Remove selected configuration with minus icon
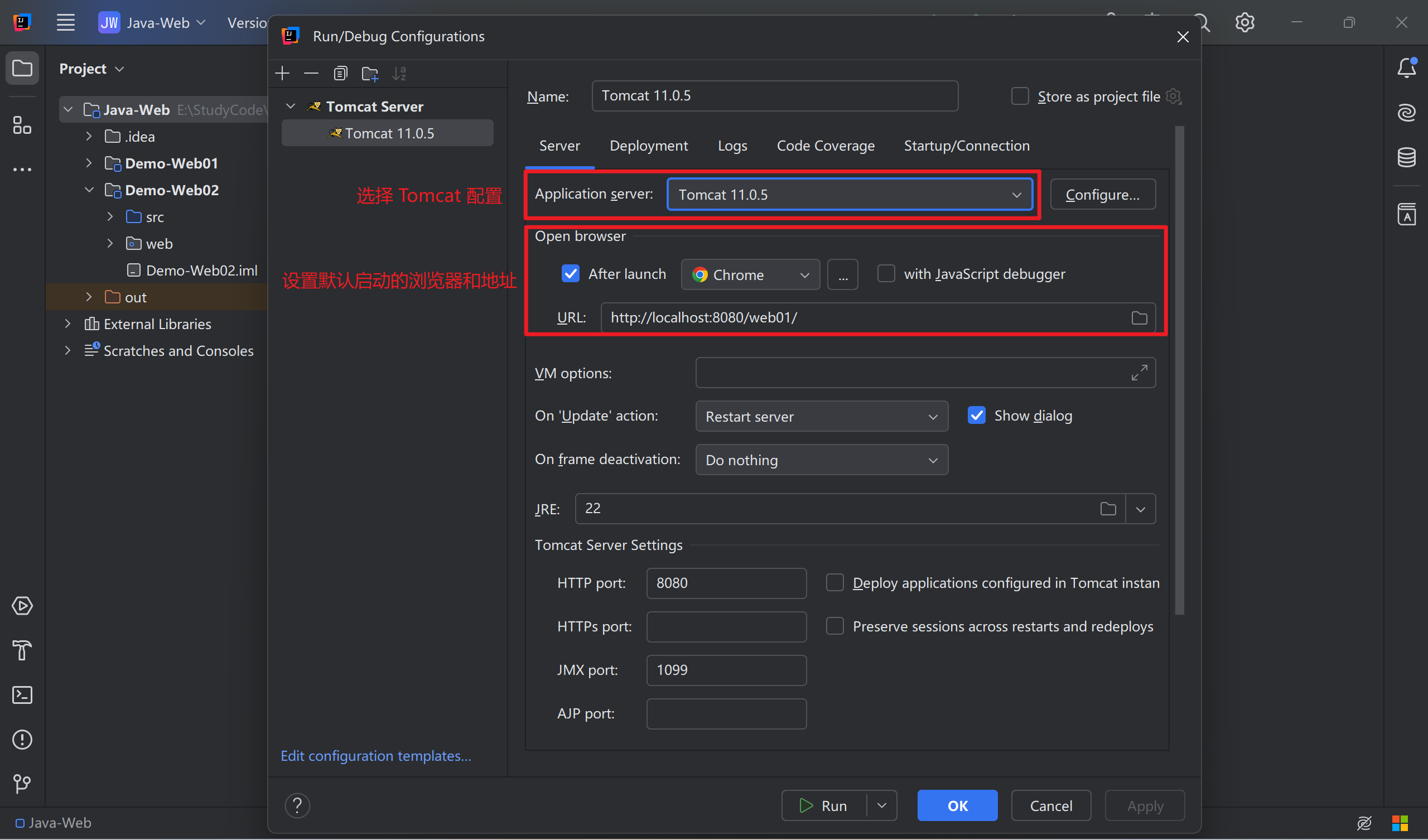Screen dimensions: 1428x840 (311, 73)
